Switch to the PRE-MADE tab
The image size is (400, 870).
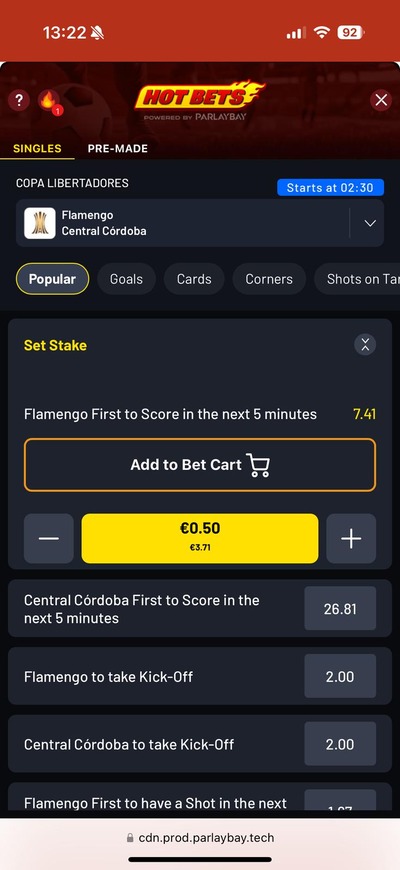pos(118,149)
